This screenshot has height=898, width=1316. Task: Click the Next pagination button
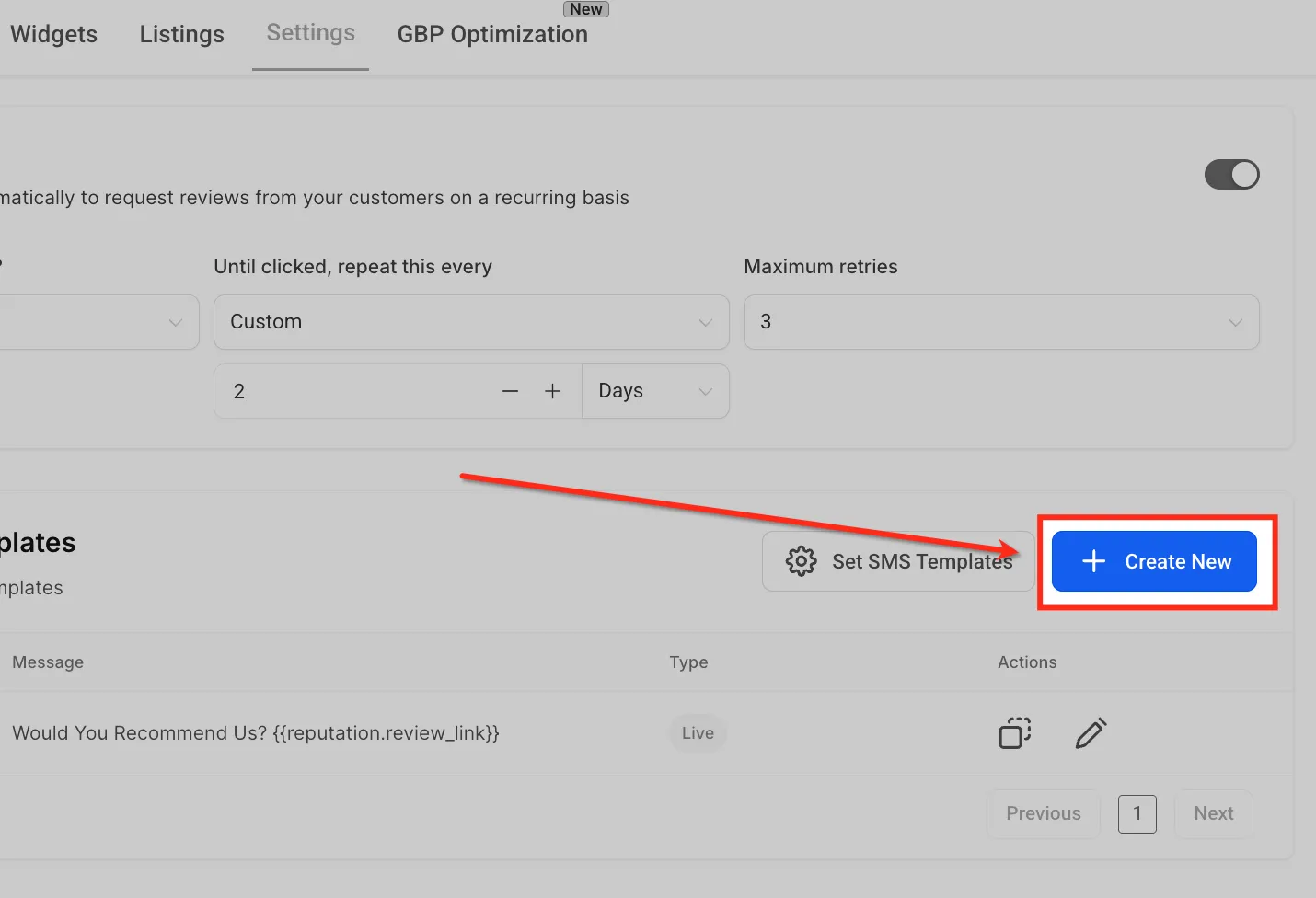(x=1214, y=813)
